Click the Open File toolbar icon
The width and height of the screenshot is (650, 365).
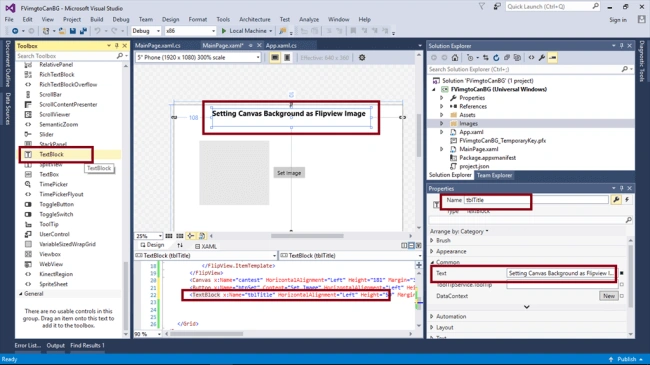tap(62, 31)
